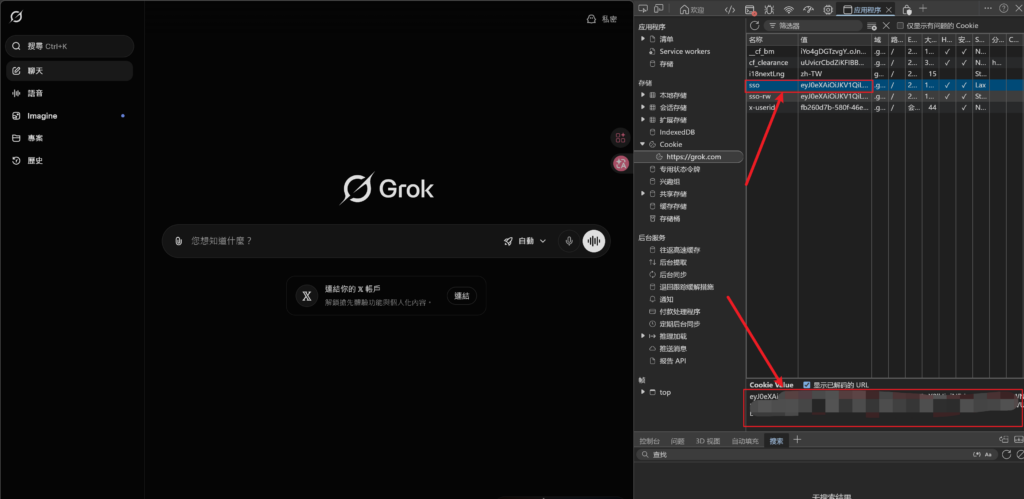Click the microphone dictation icon
Image resolution: width=1024 pixels, height=499 pixels.
tap(568, 241)
